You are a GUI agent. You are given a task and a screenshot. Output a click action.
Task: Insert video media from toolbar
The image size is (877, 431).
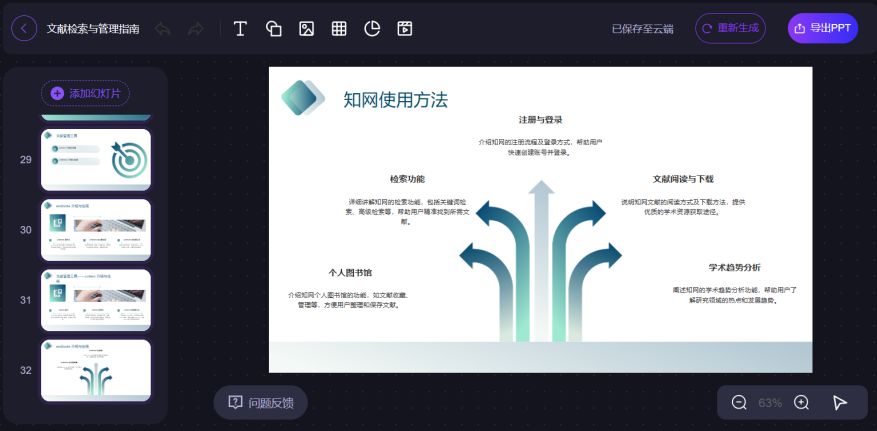(405, 29)
